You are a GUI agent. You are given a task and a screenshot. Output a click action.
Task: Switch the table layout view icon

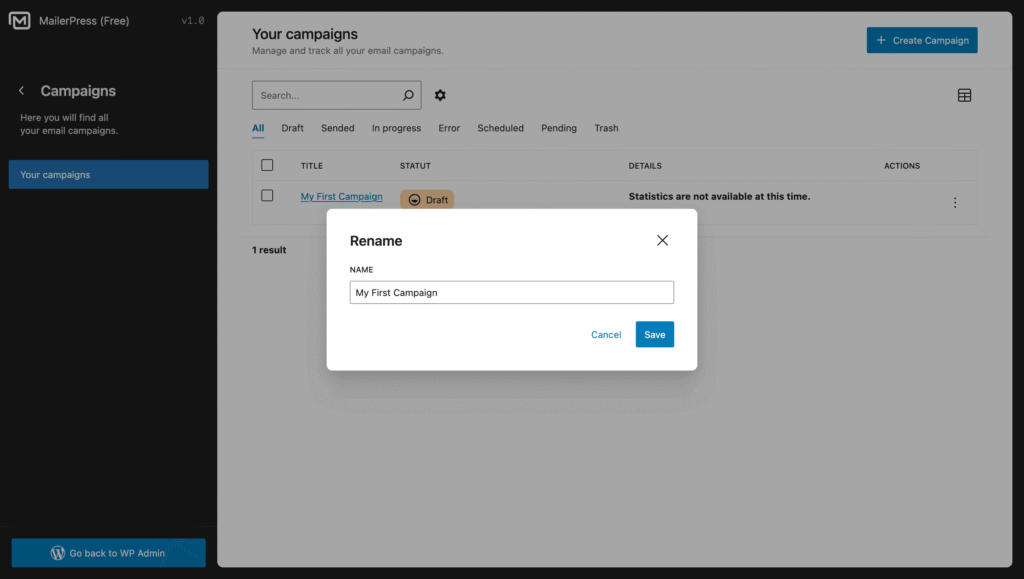[x=964, y=95]
